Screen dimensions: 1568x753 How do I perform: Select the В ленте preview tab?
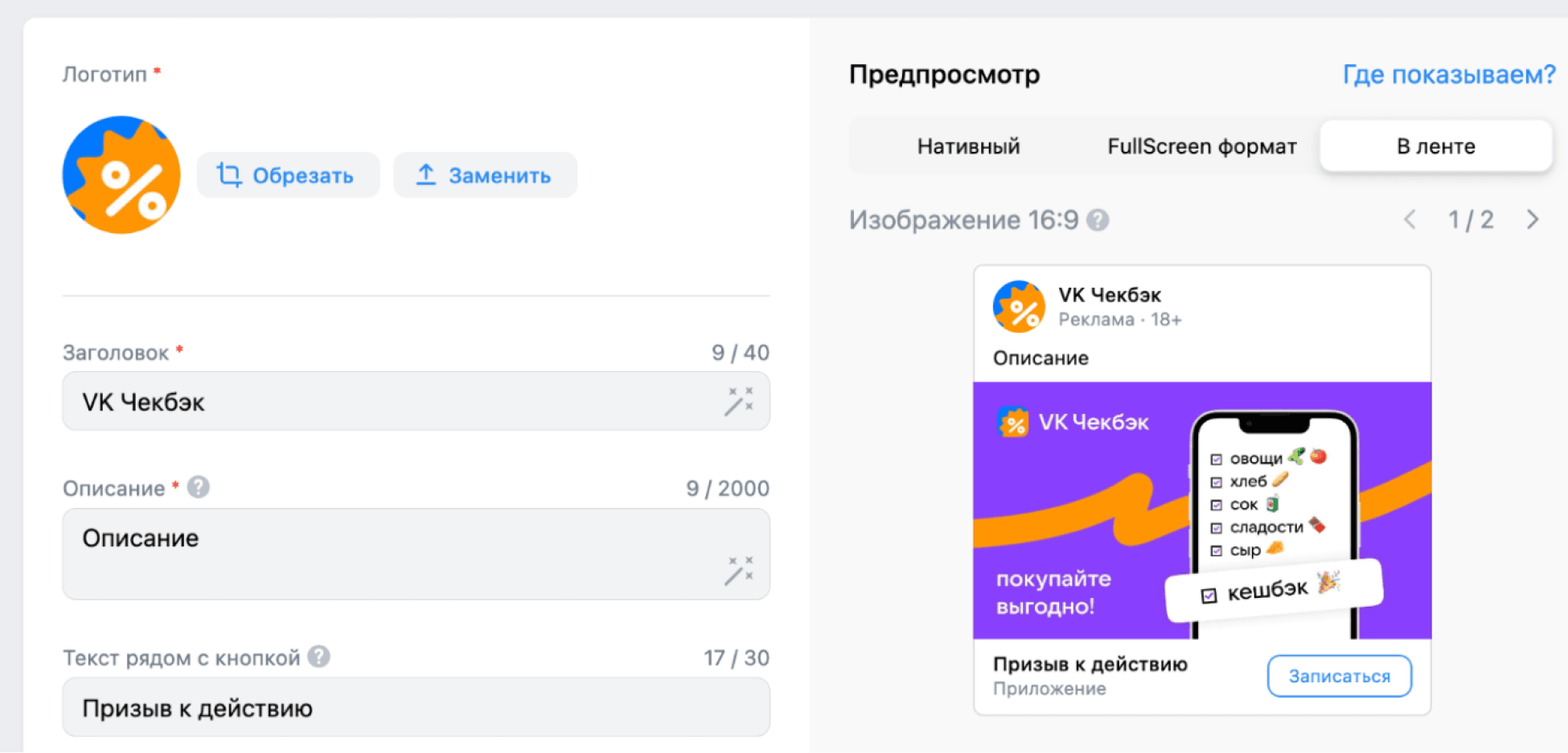1435,145
